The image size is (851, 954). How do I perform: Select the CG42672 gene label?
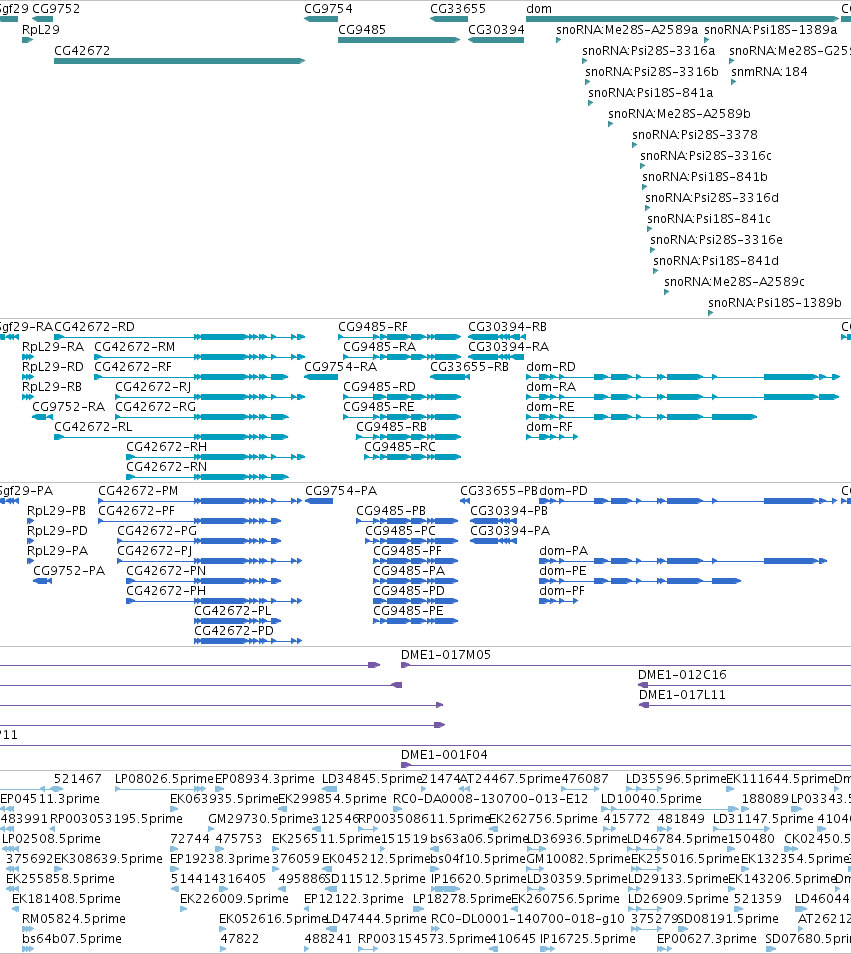[x=82, y=50]
